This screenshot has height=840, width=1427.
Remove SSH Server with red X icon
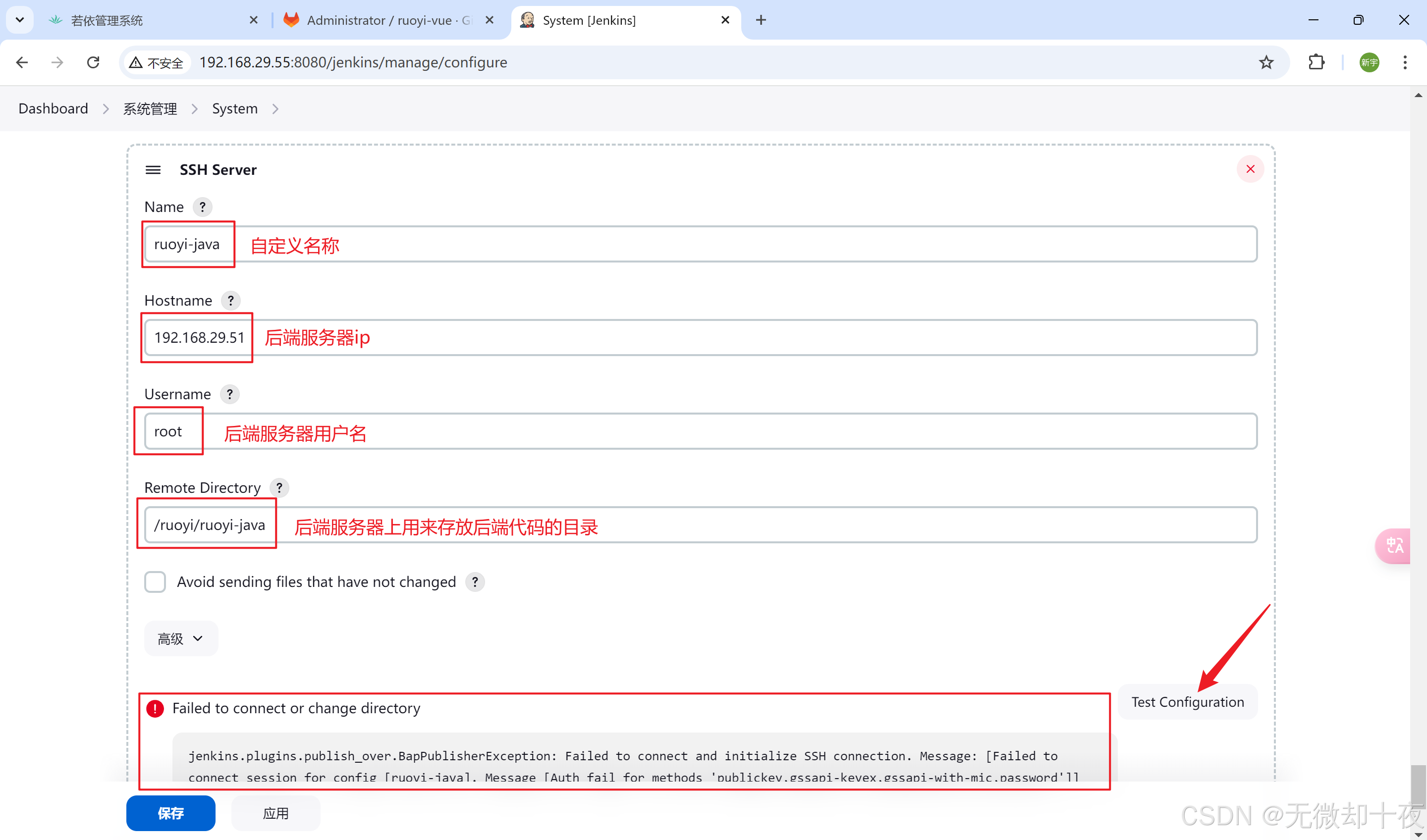[x=1250, y=169]
